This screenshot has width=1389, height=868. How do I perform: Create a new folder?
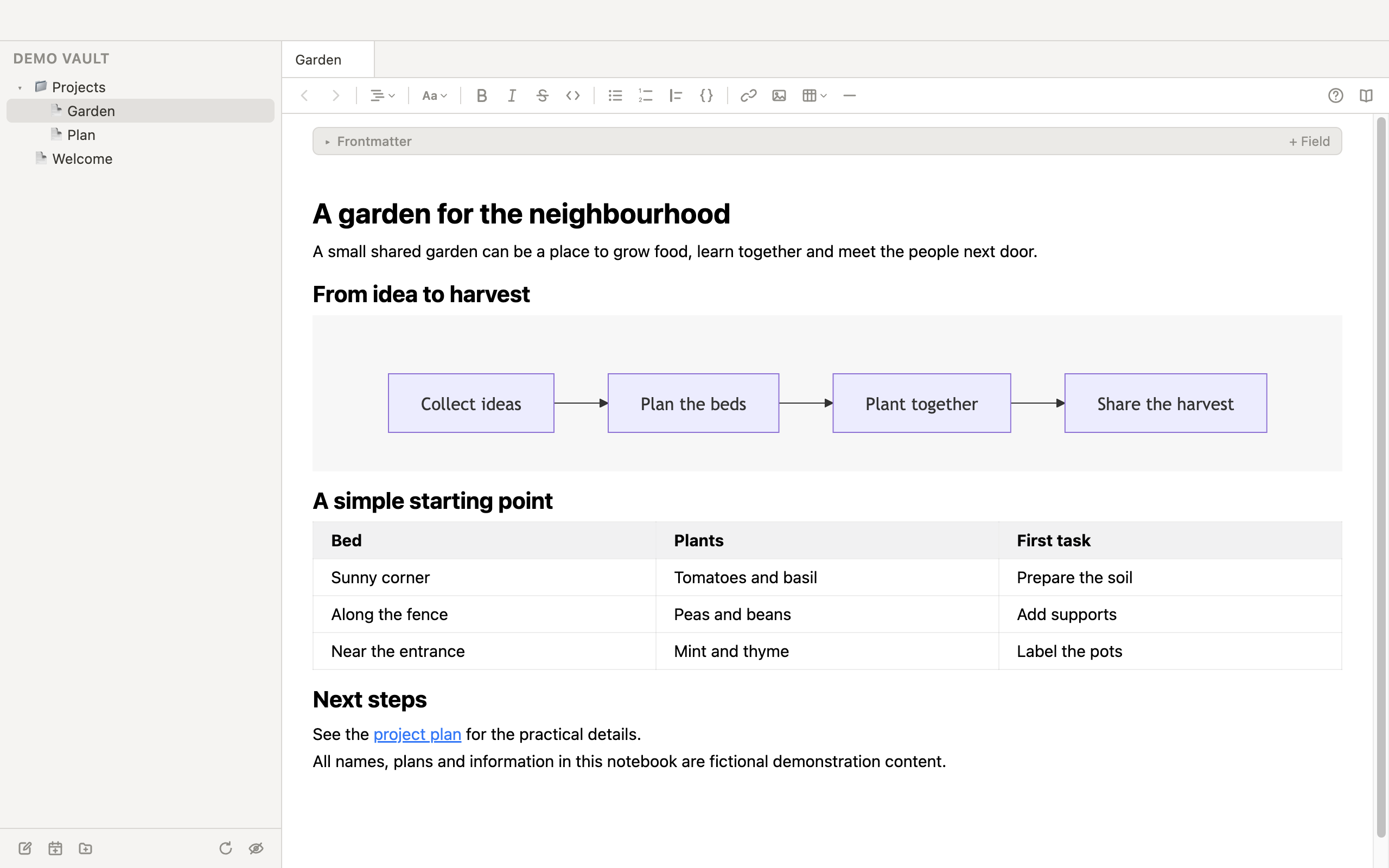pyautogui.click(x=86, y=848)
